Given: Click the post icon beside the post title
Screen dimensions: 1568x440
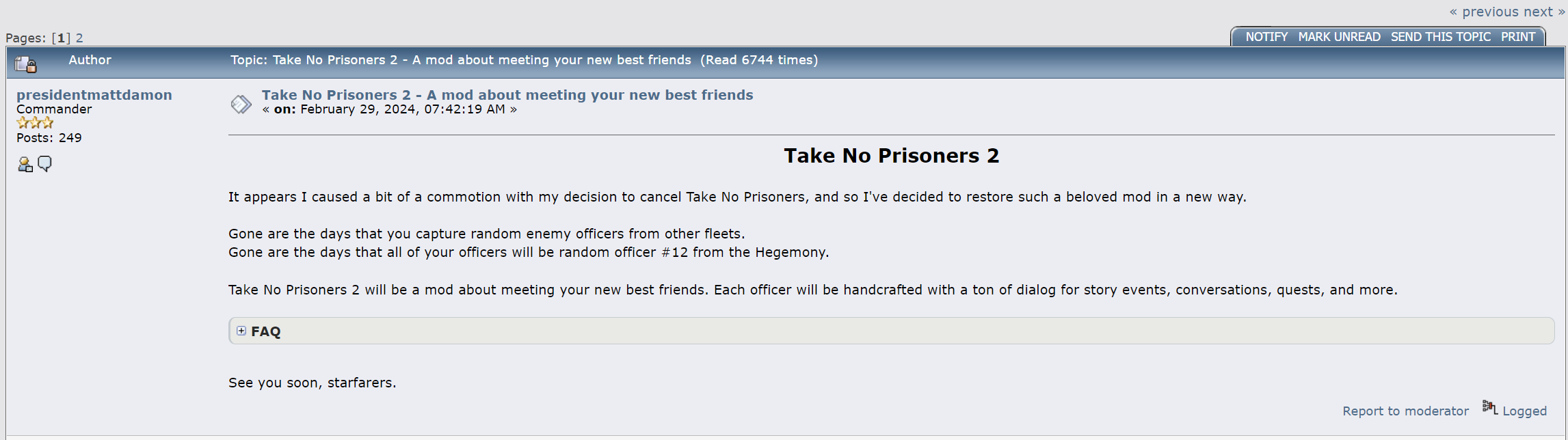Looking at the screenshot, I should tap(241, 104).
